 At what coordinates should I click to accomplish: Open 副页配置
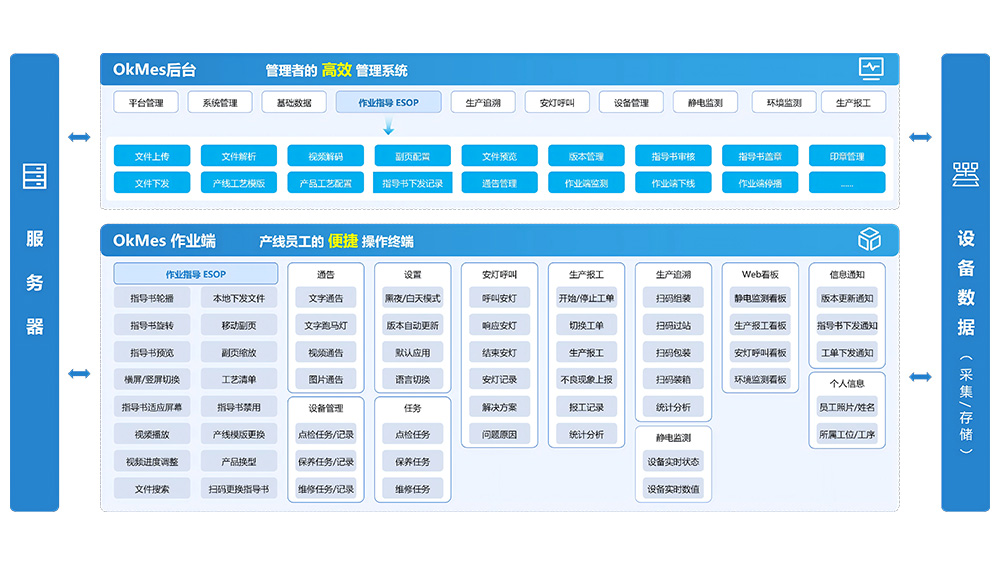413,156
